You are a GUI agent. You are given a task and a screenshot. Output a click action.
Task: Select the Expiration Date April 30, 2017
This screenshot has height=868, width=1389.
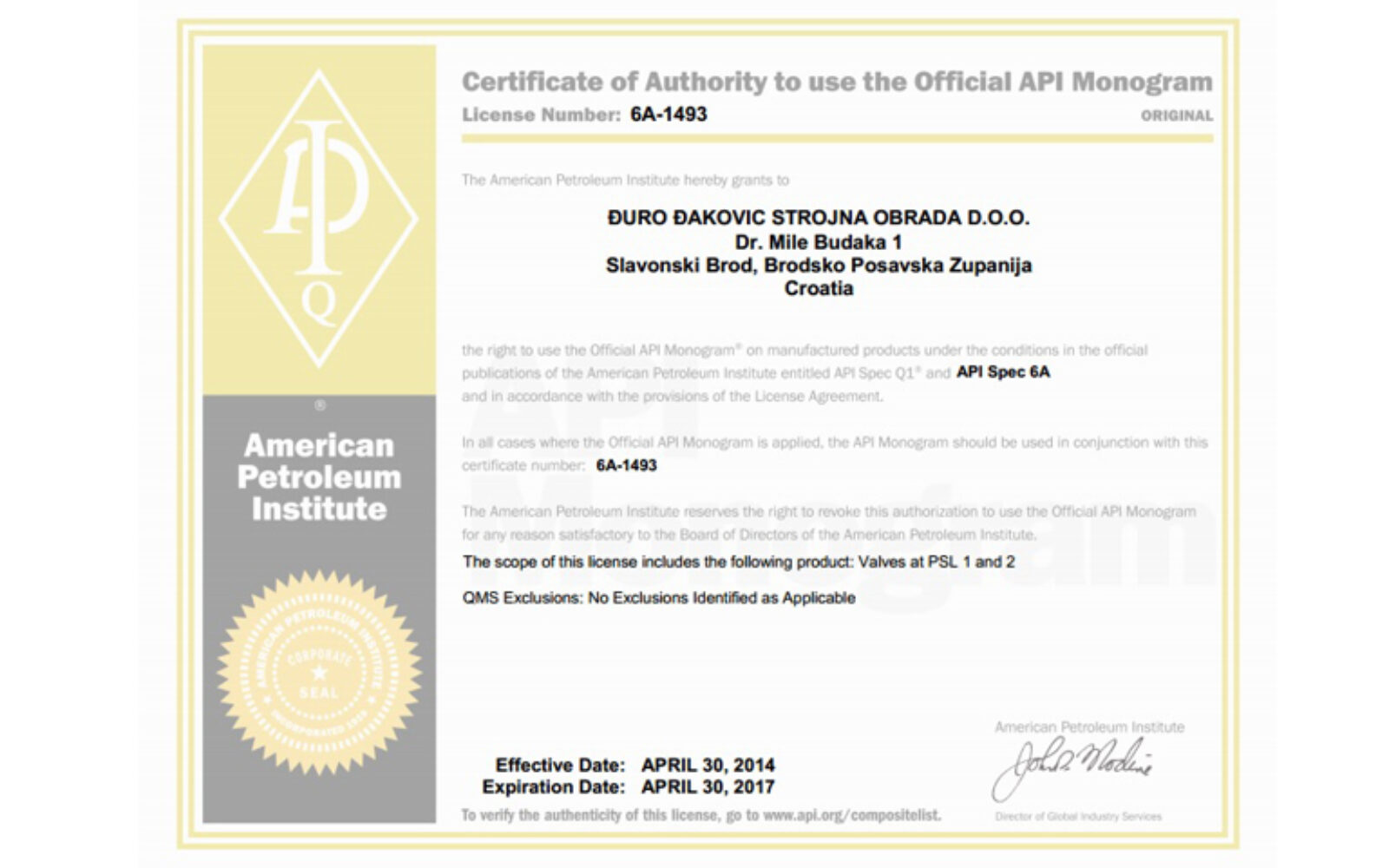[708, 787]
